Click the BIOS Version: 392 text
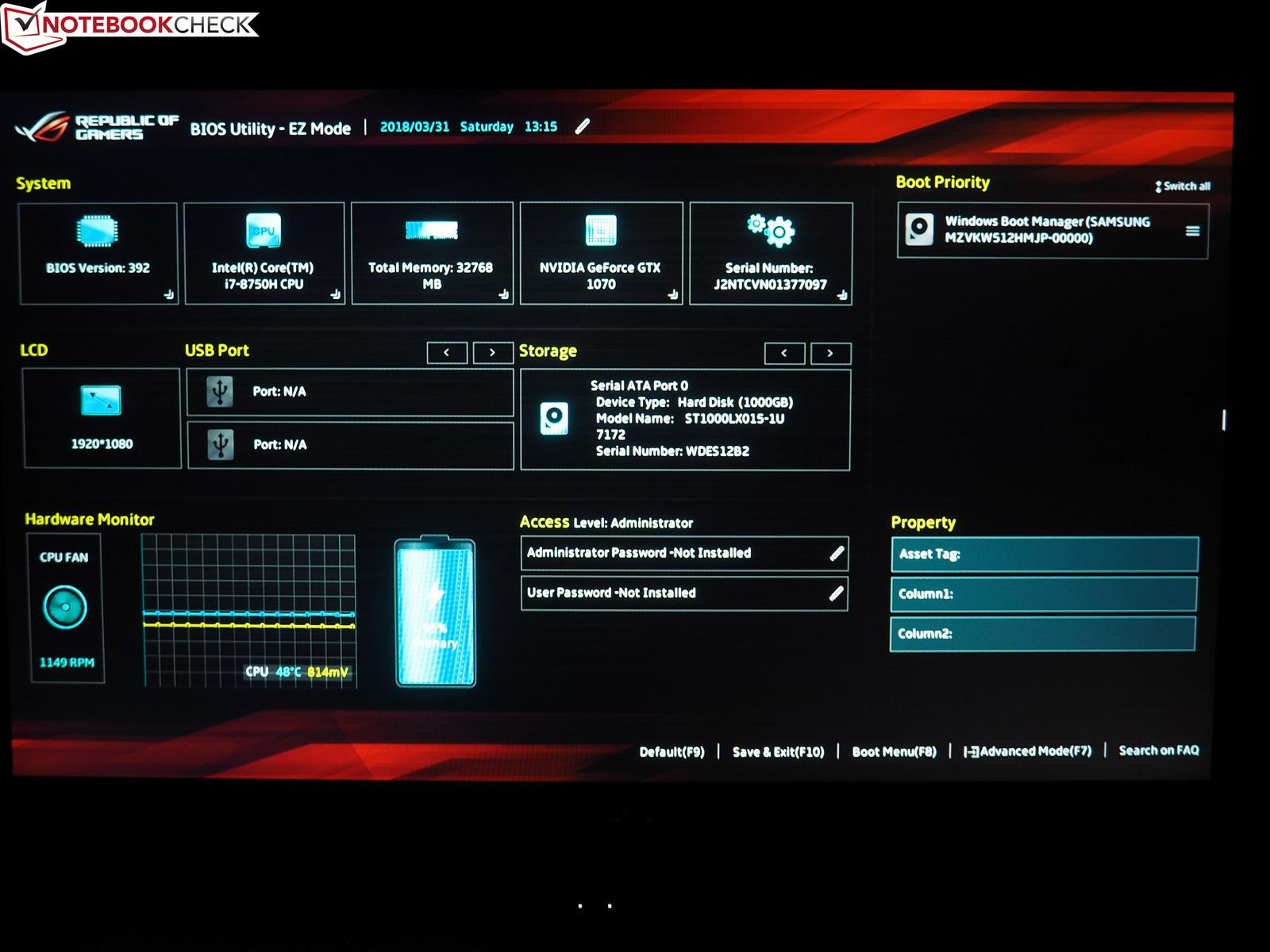 (x=98, y=268)
